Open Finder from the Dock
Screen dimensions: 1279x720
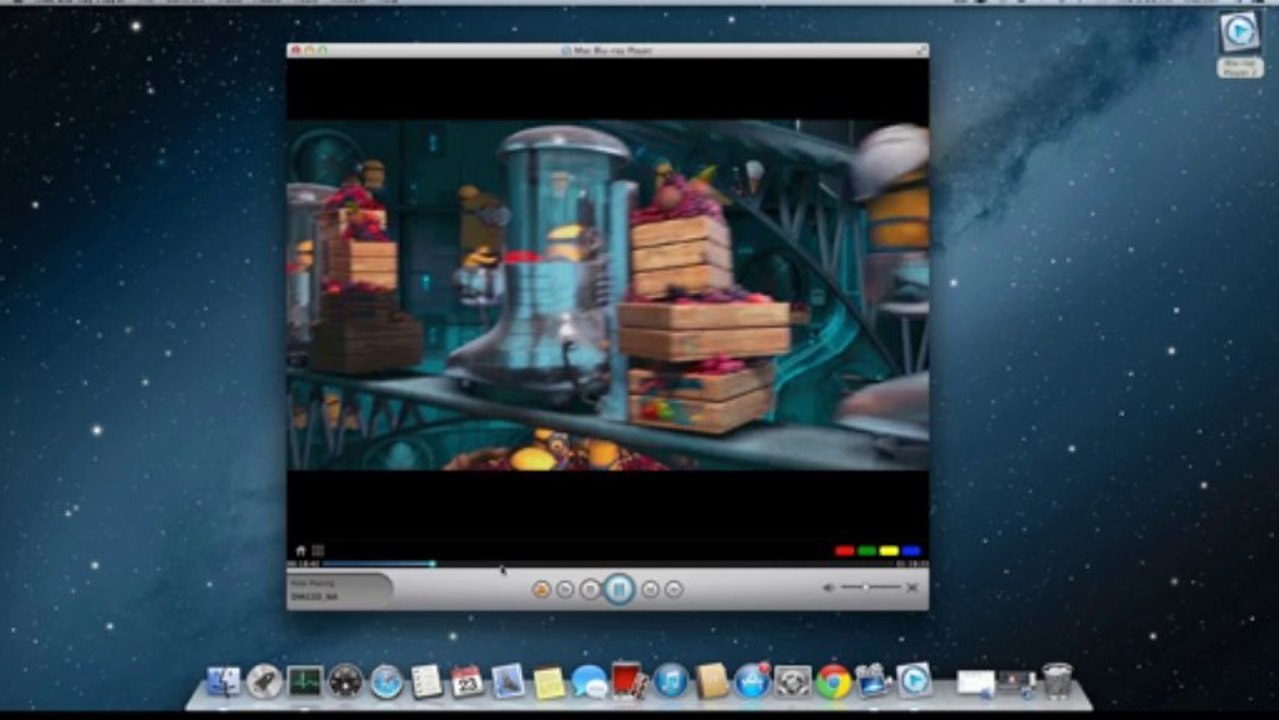pyautogui.click(x=223, y=681)
